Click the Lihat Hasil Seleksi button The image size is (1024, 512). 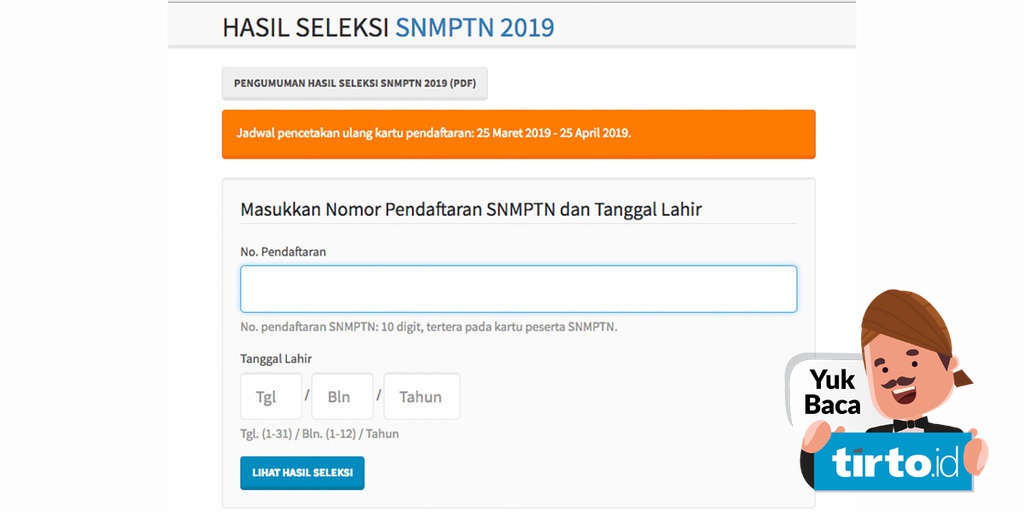[x=302, y=473]
